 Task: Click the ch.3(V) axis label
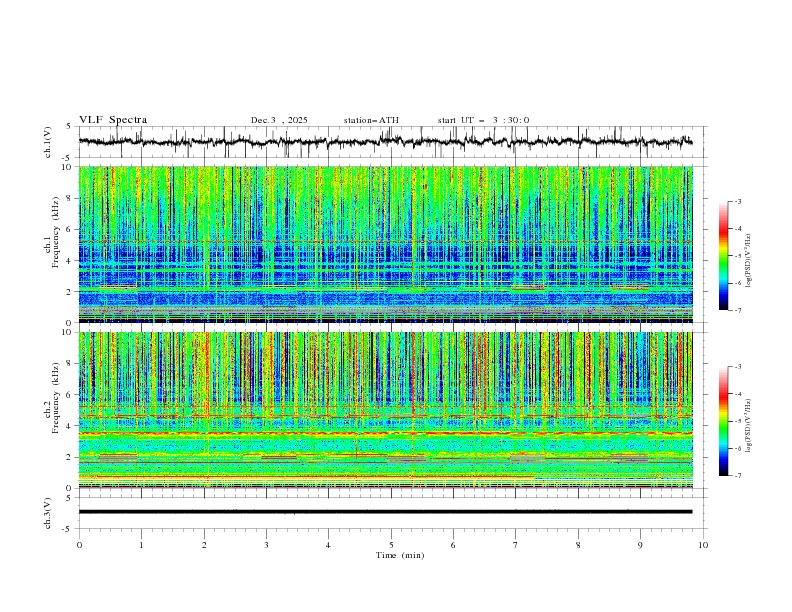[49, 512]
